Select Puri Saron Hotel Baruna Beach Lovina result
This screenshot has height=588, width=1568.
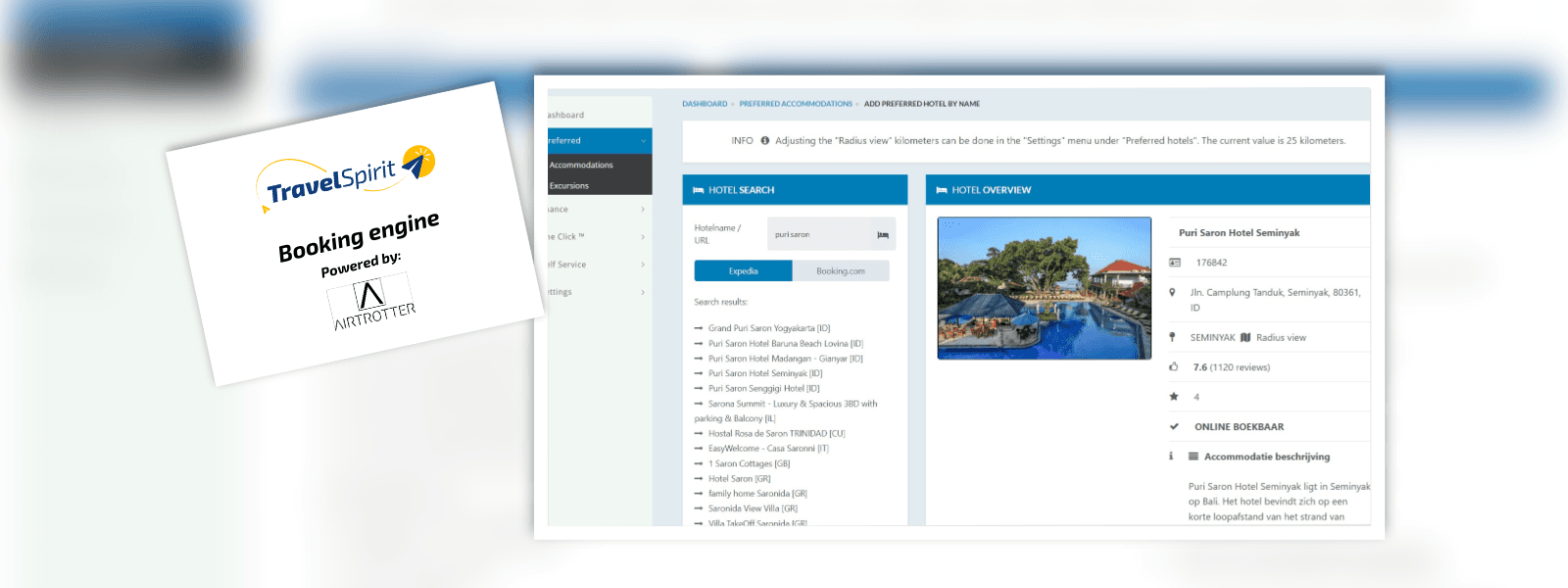coord(786,344)
